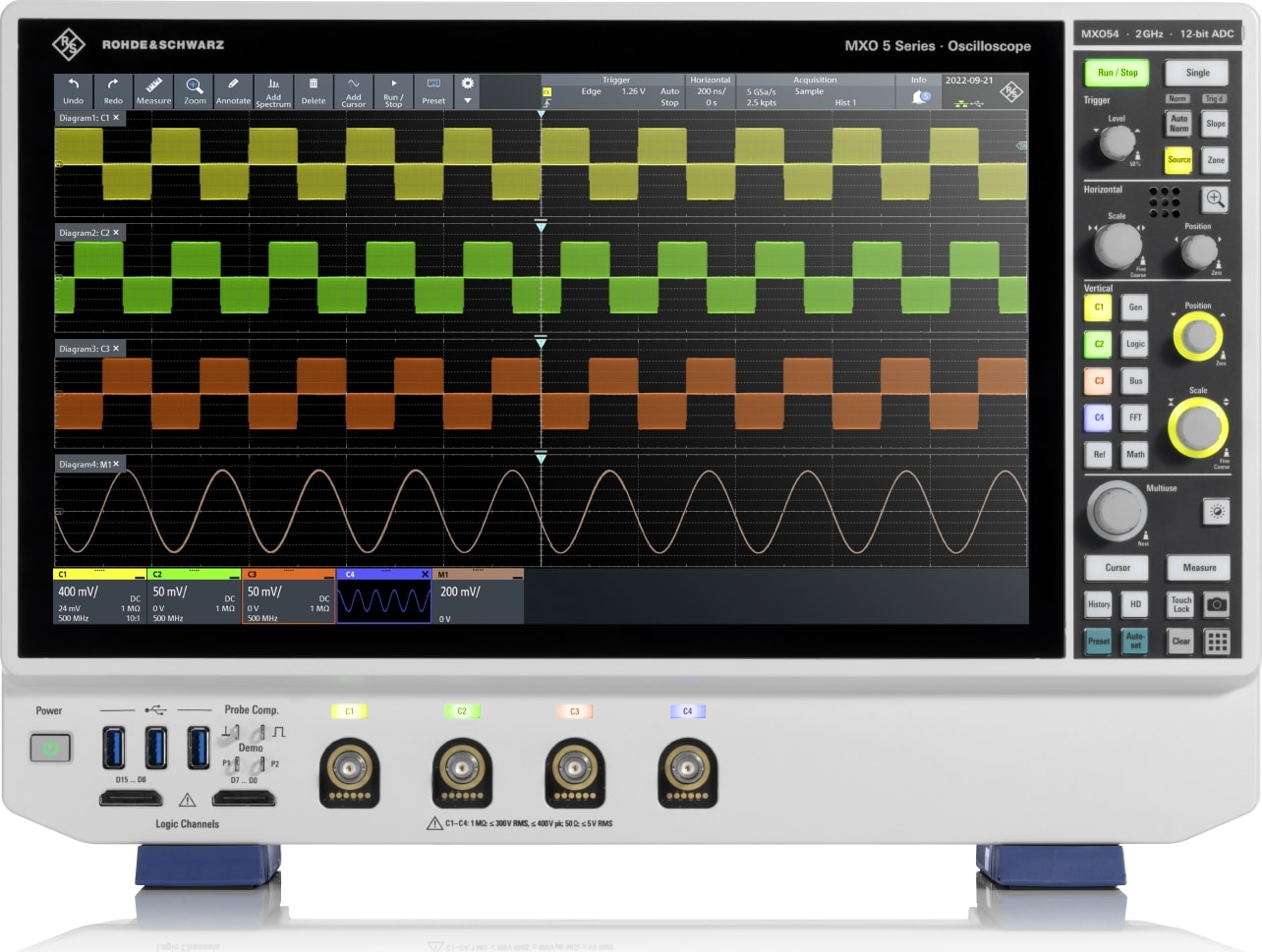This screenshot has width=1262, height=952.
Task: Push the Clear key
Action: click(x=1181, y=642)
